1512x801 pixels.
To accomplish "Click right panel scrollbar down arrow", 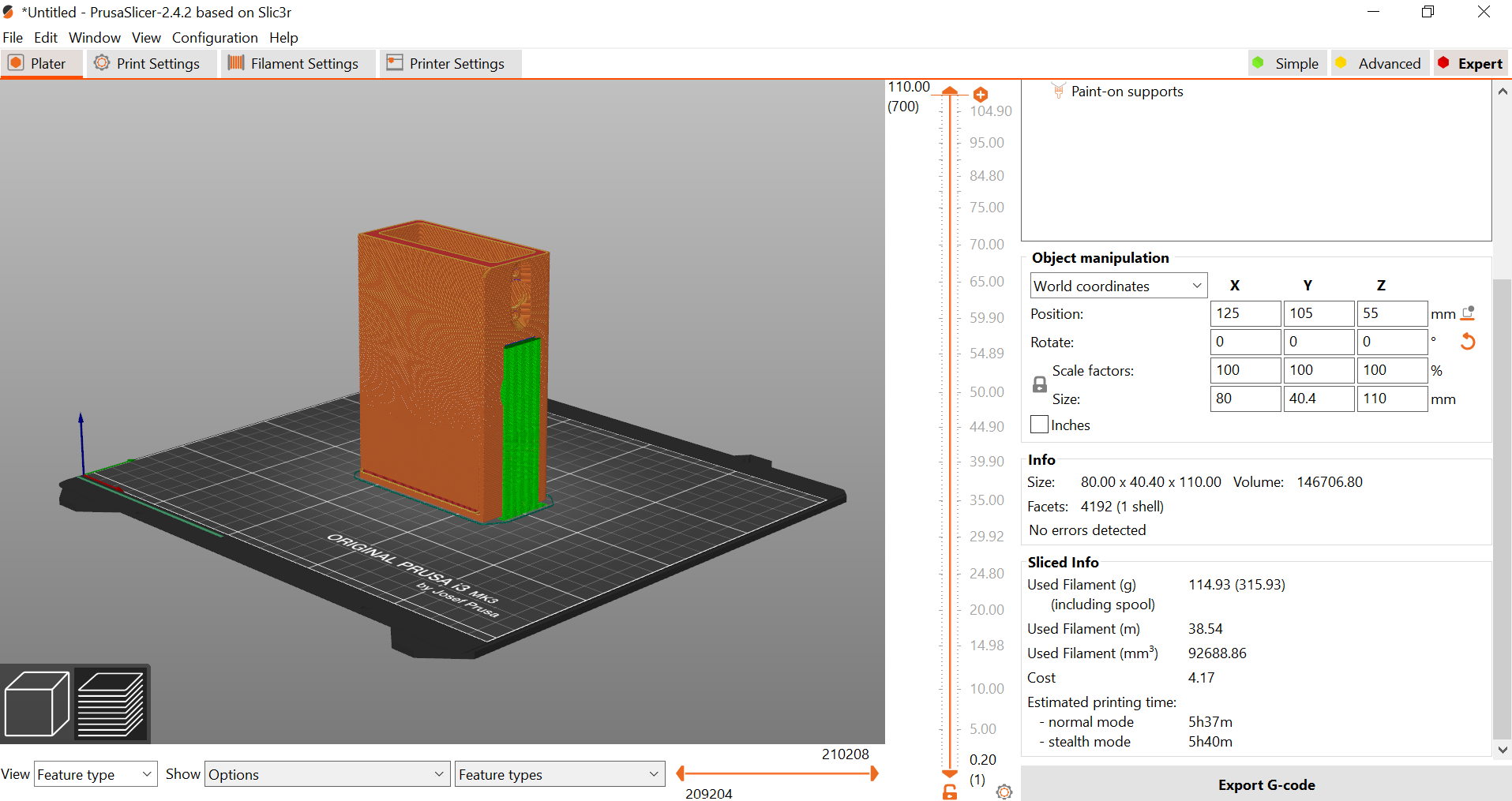I will click(1503, 750).
